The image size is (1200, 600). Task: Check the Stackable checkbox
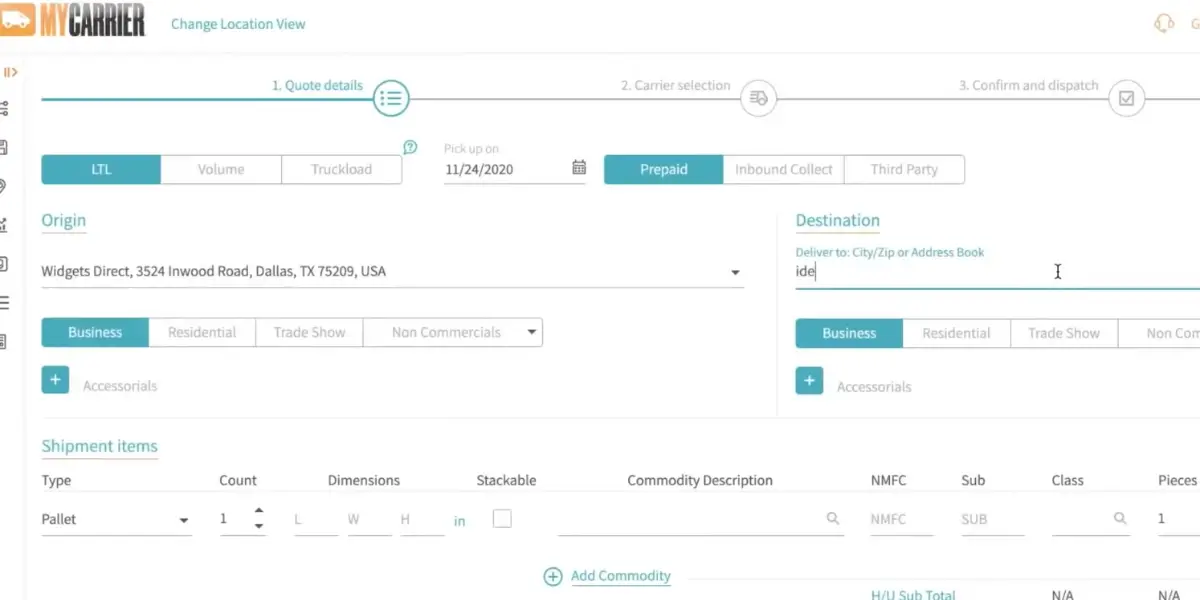[502, 518]
